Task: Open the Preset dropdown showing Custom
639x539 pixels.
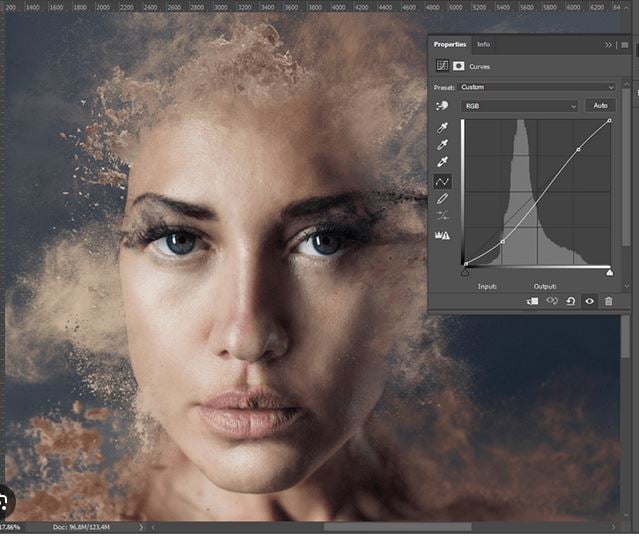Action: pos(537,87)
